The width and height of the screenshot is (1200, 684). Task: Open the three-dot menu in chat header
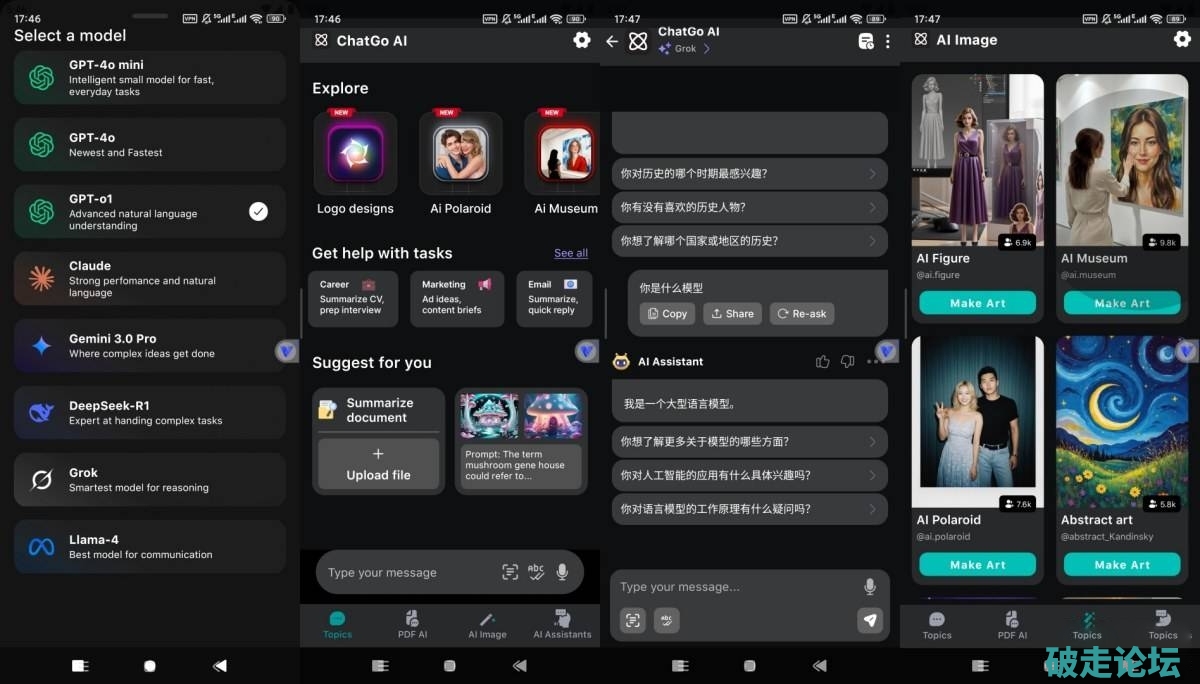(x=888, y=41)
